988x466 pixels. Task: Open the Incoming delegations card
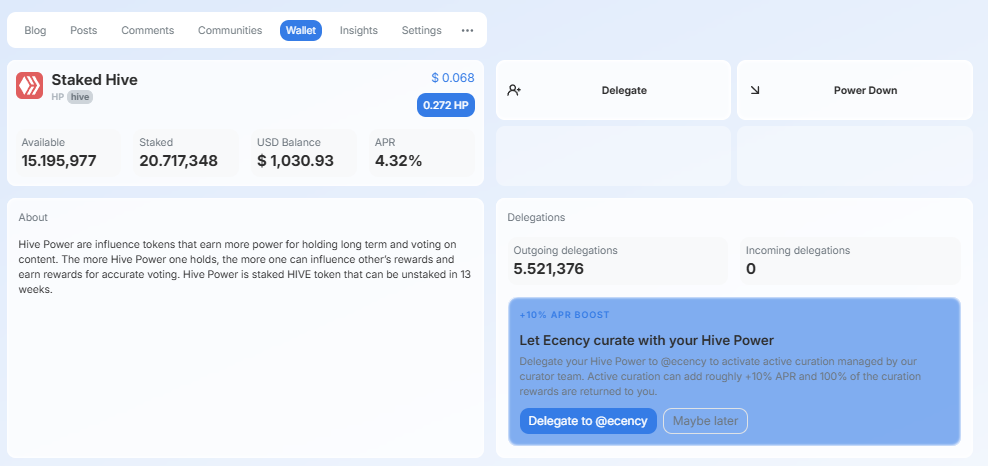coord(851,260)
